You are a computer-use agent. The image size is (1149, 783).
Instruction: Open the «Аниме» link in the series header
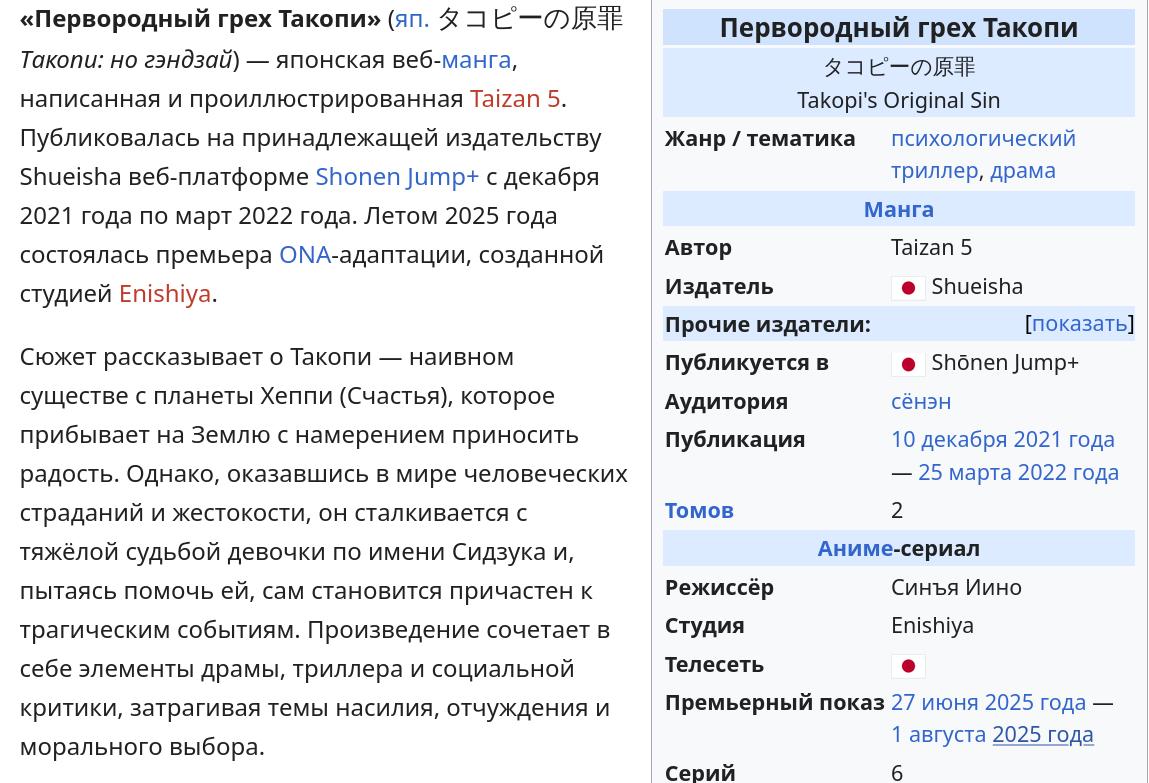click(855, 549)
